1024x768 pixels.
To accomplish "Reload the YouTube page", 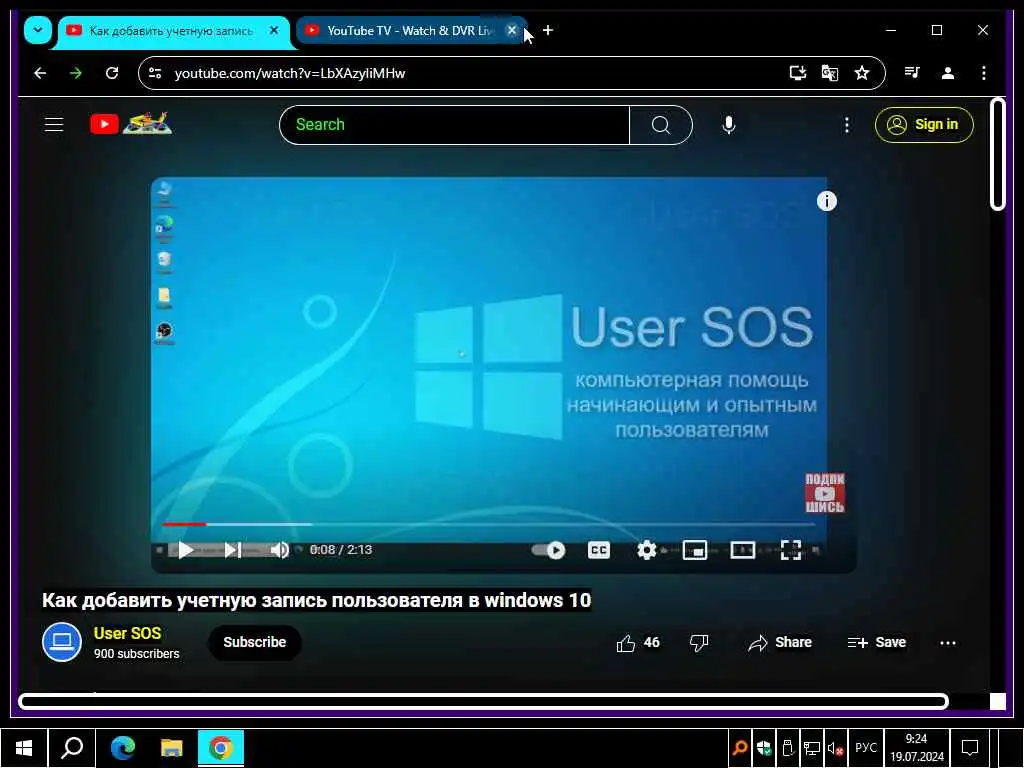I will [112, 73].
